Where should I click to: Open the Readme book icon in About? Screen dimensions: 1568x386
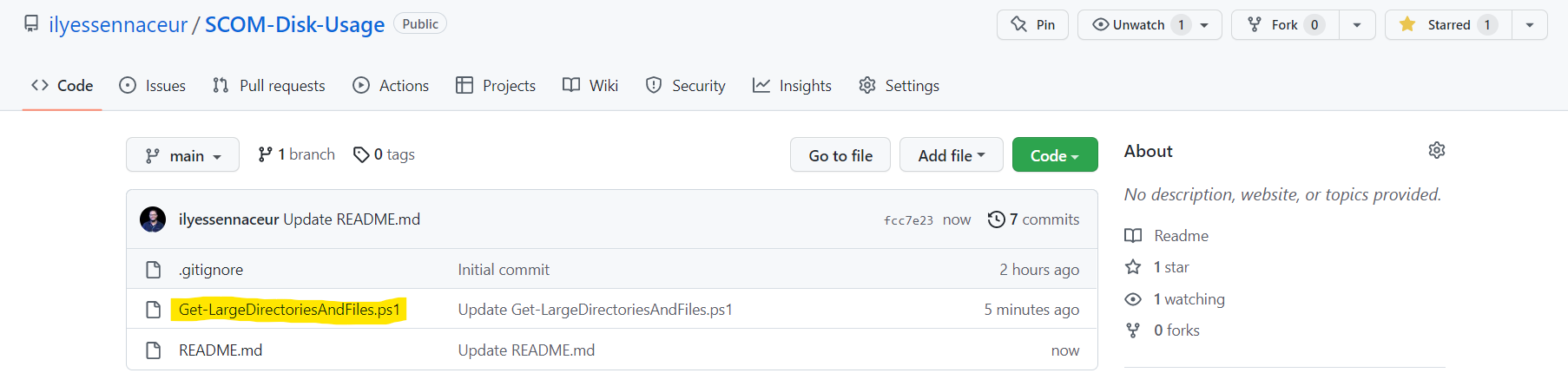(1133, 236)
